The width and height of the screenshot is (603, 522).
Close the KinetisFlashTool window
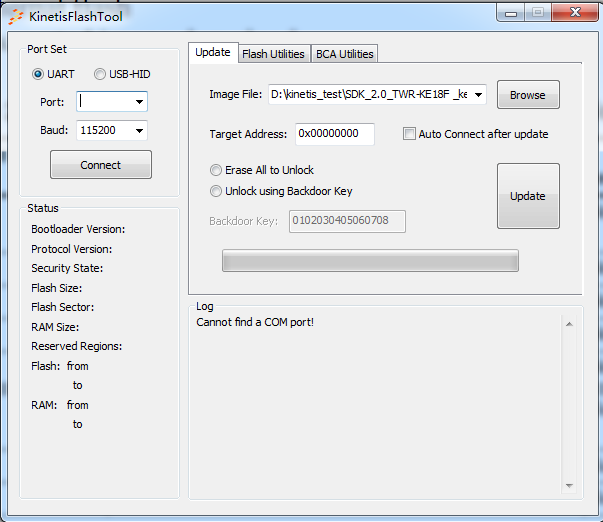click(575, 12)
